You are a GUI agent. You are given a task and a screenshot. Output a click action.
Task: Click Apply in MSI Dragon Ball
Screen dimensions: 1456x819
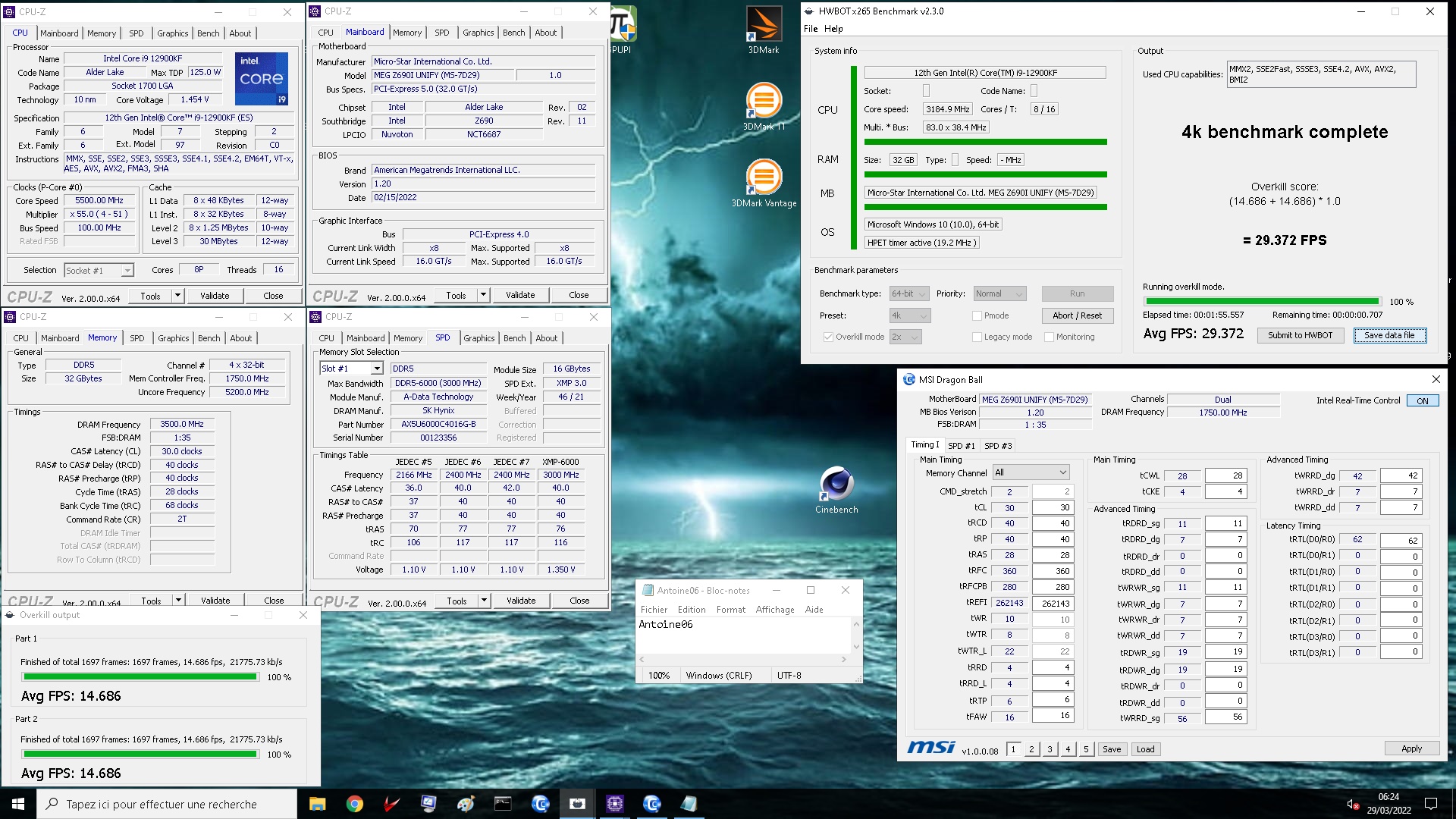click(x=1411, y=748)
